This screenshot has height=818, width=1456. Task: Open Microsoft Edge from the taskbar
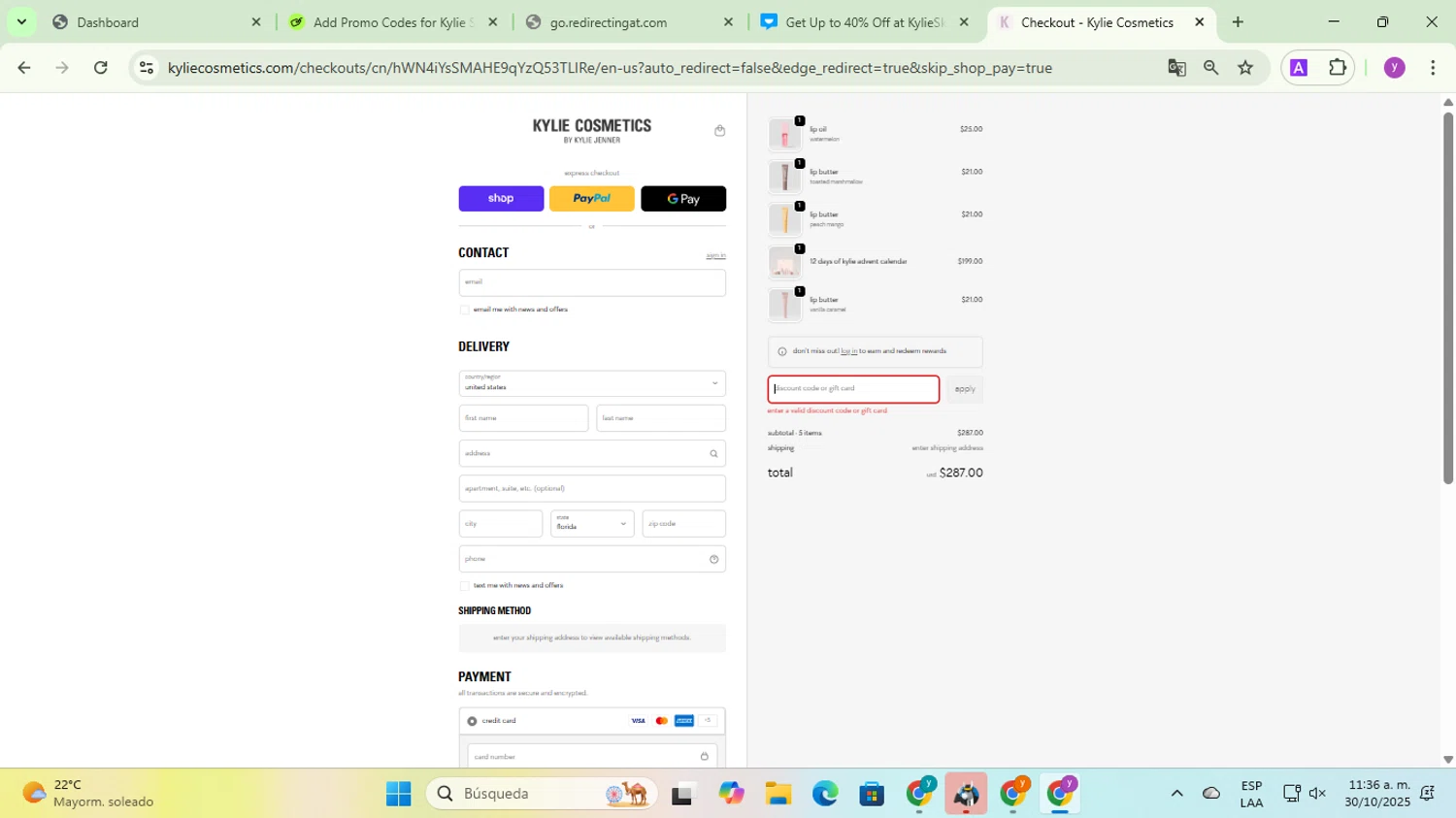(825, 794)
